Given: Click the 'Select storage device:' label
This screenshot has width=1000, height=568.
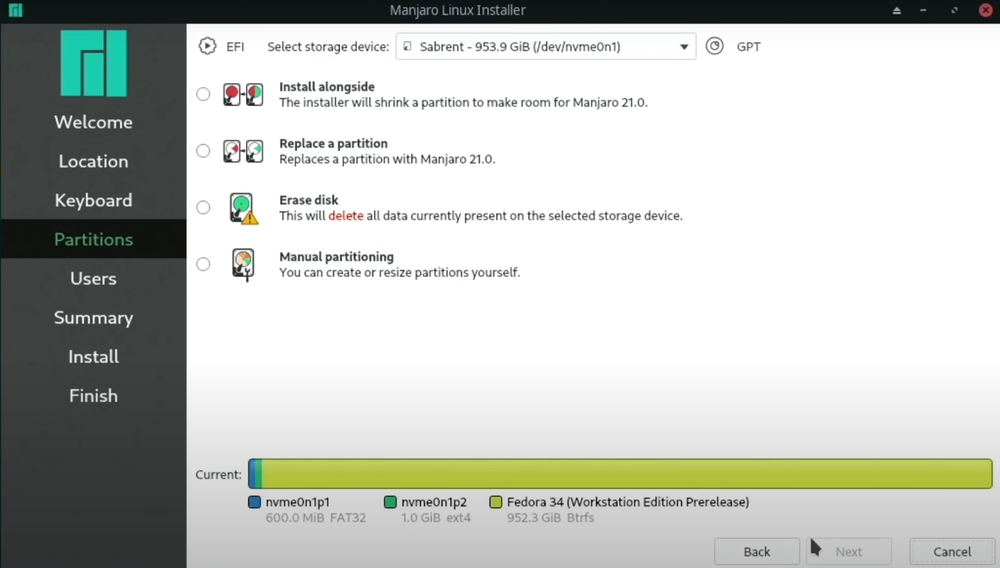Looking at the screenshot, I should pyautogui.click(x=328, y=47).
